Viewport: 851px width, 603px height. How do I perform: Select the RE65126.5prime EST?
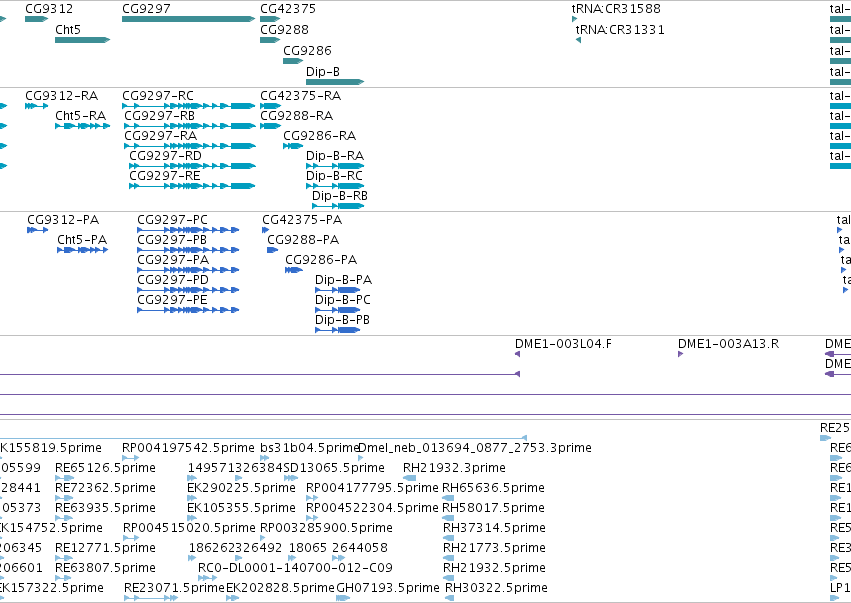(64, 478)
